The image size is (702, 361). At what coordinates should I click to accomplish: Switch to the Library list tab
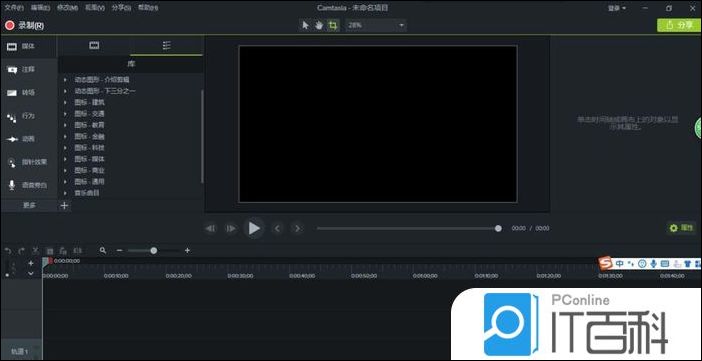coord(167,46)
